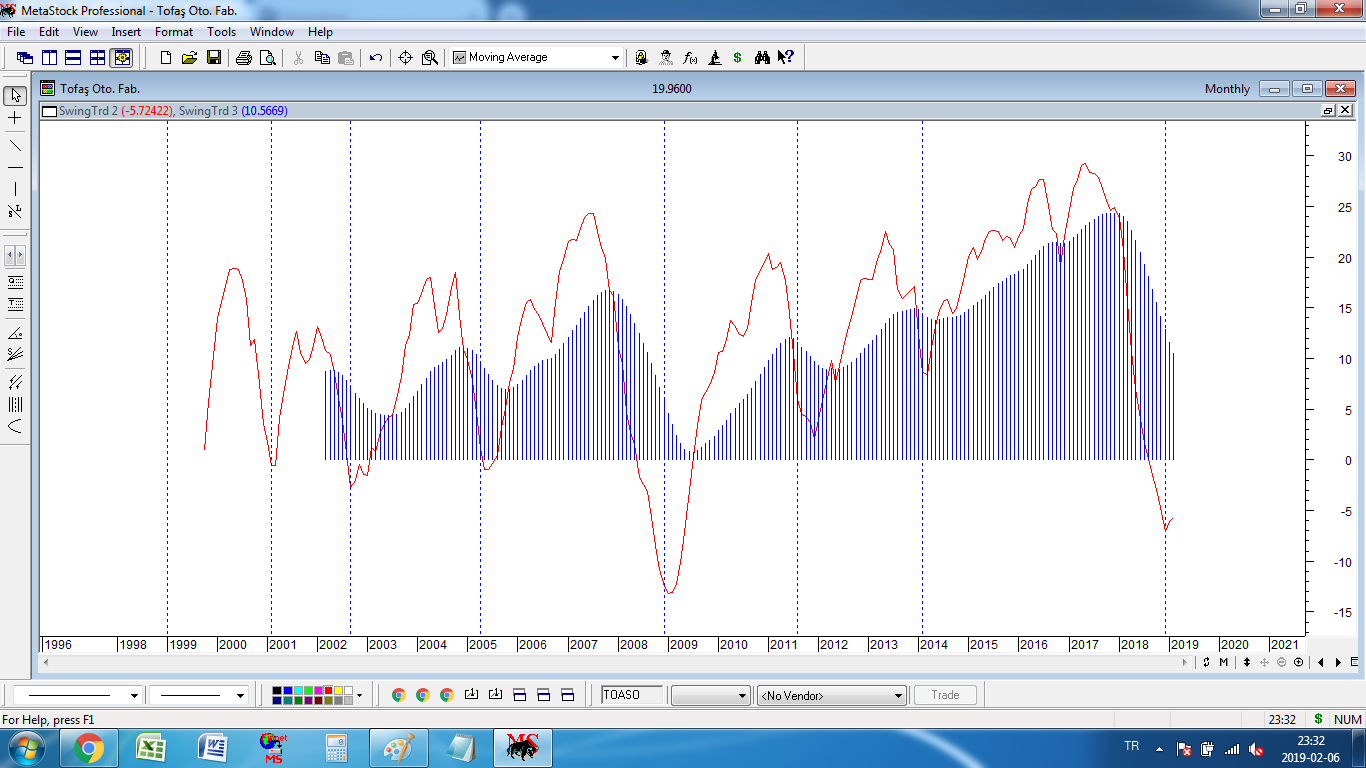This screenshot has height=768, width=1366.
Task: Open the Expert Advisor icon
Action: 642,58
